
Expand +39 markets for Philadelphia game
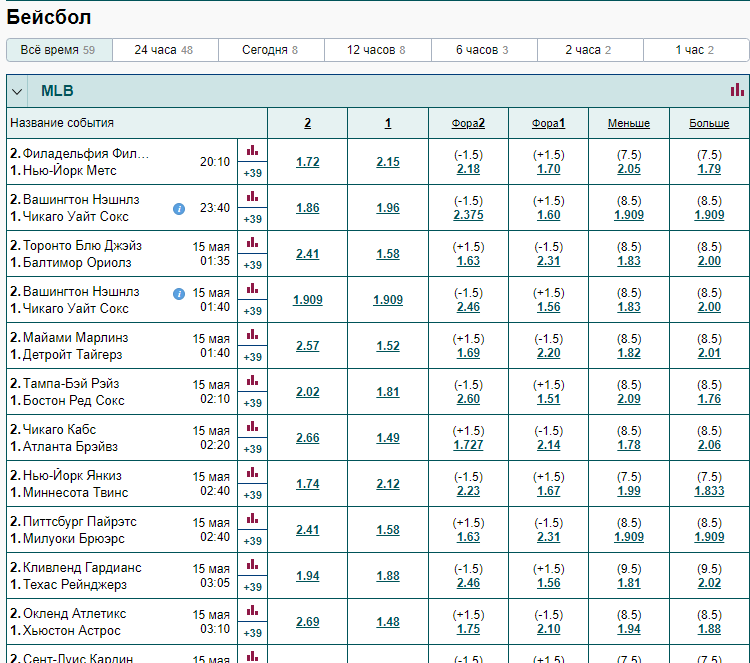pos(253,173)
